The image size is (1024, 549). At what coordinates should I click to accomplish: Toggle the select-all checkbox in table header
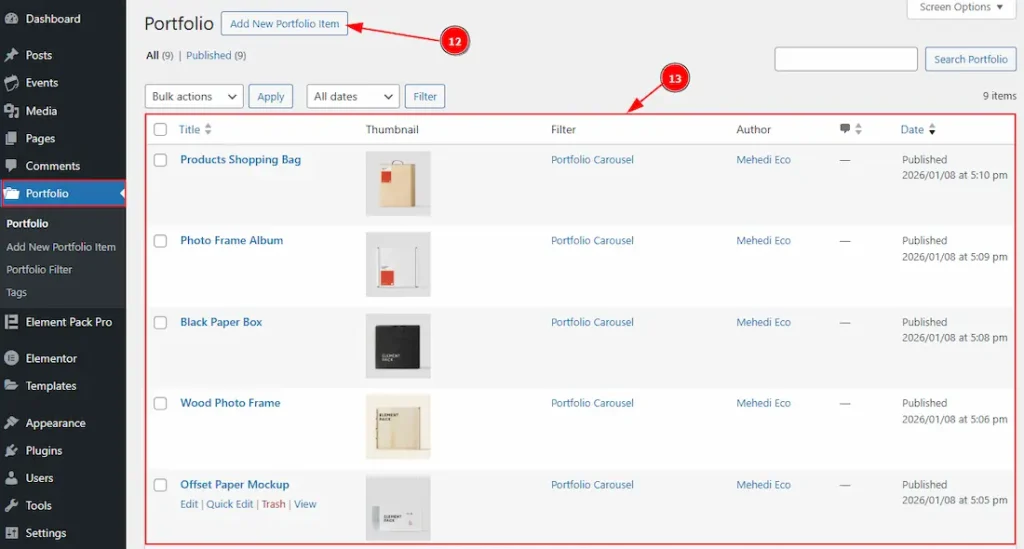coord(160,129)
